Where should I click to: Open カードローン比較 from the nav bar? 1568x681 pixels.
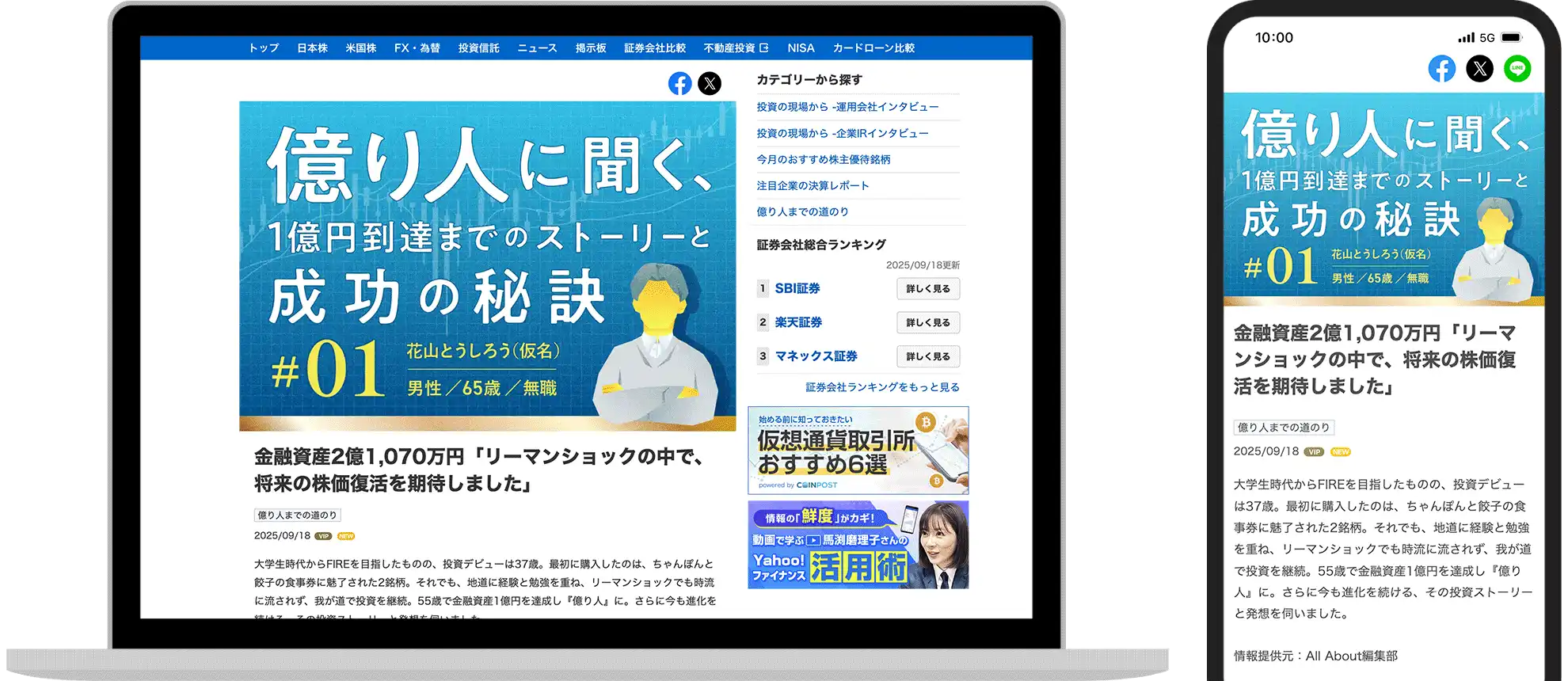click(x=873, y=48)
